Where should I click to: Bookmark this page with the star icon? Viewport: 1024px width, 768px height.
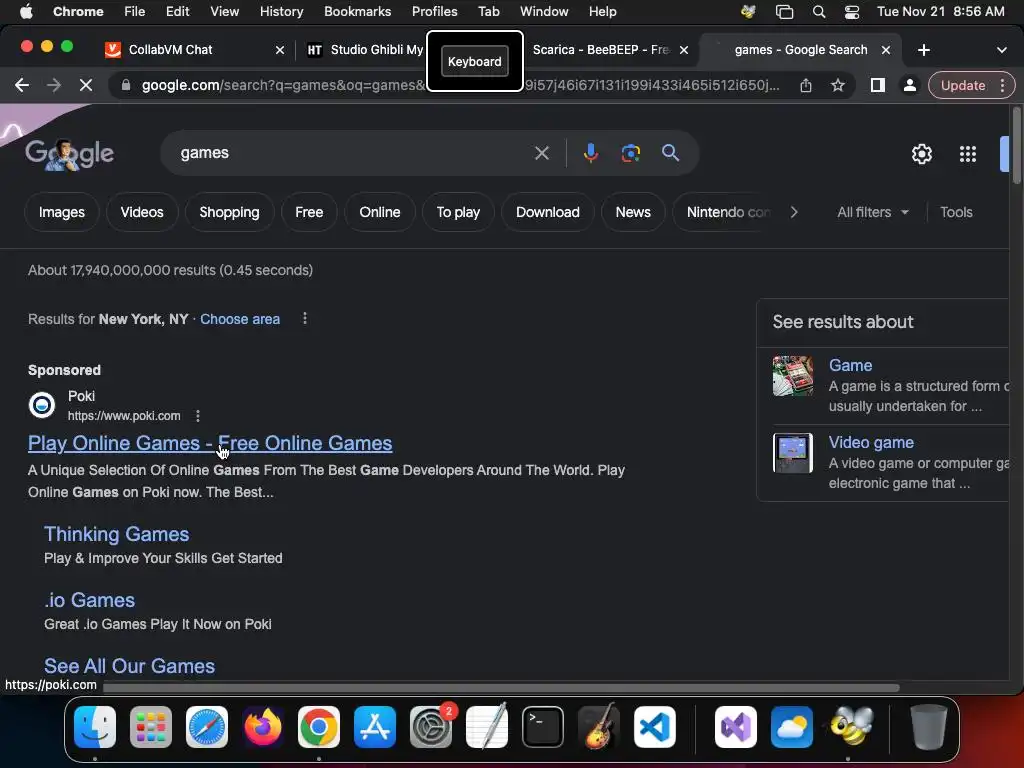pos(838,85)
